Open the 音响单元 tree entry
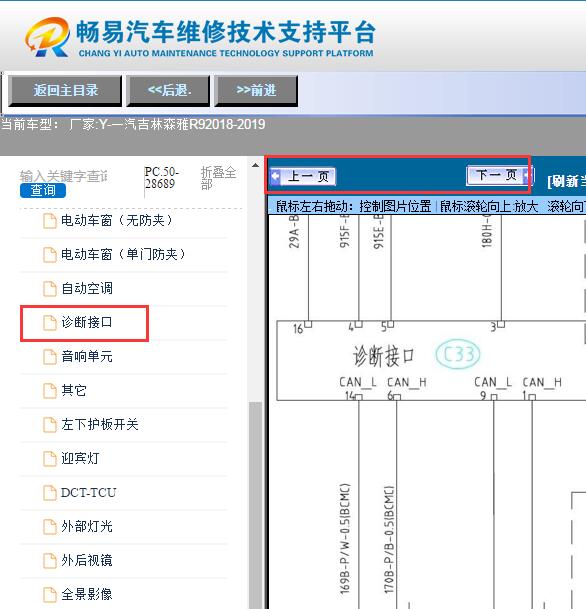586x609 pixels. click(x=87, y=357)
